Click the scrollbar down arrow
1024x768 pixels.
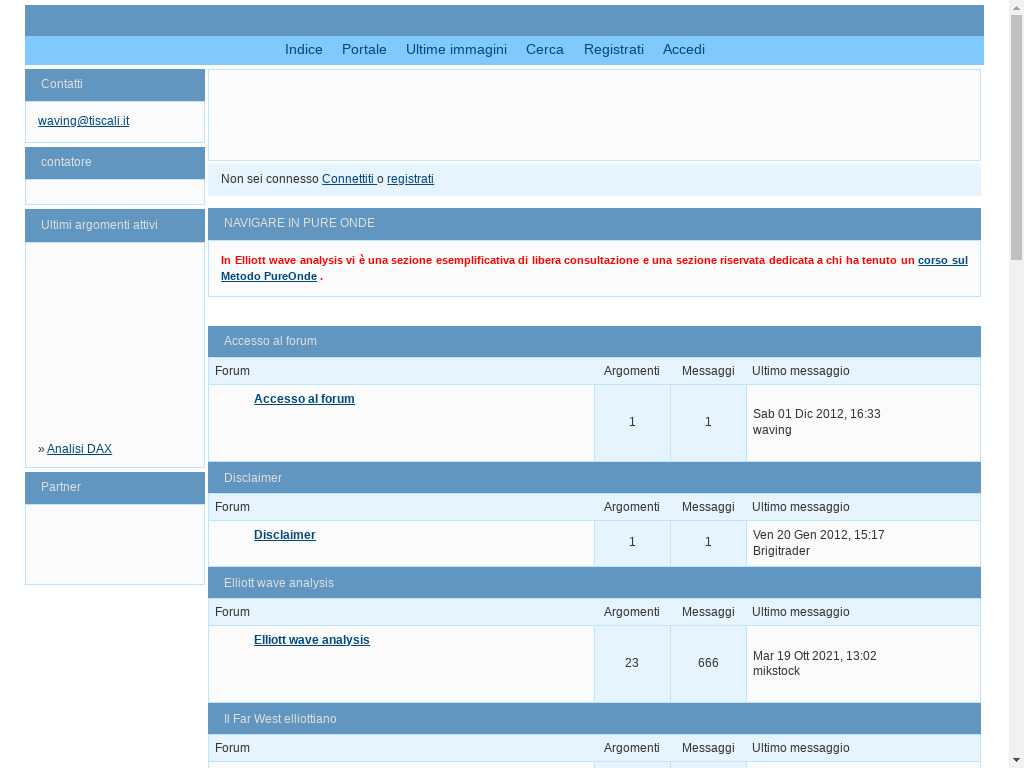1016,760
